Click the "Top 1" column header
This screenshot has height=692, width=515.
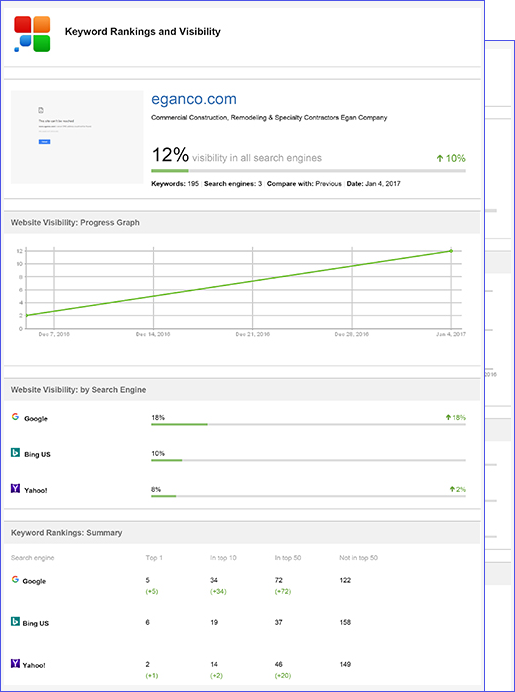coord(154,558)
